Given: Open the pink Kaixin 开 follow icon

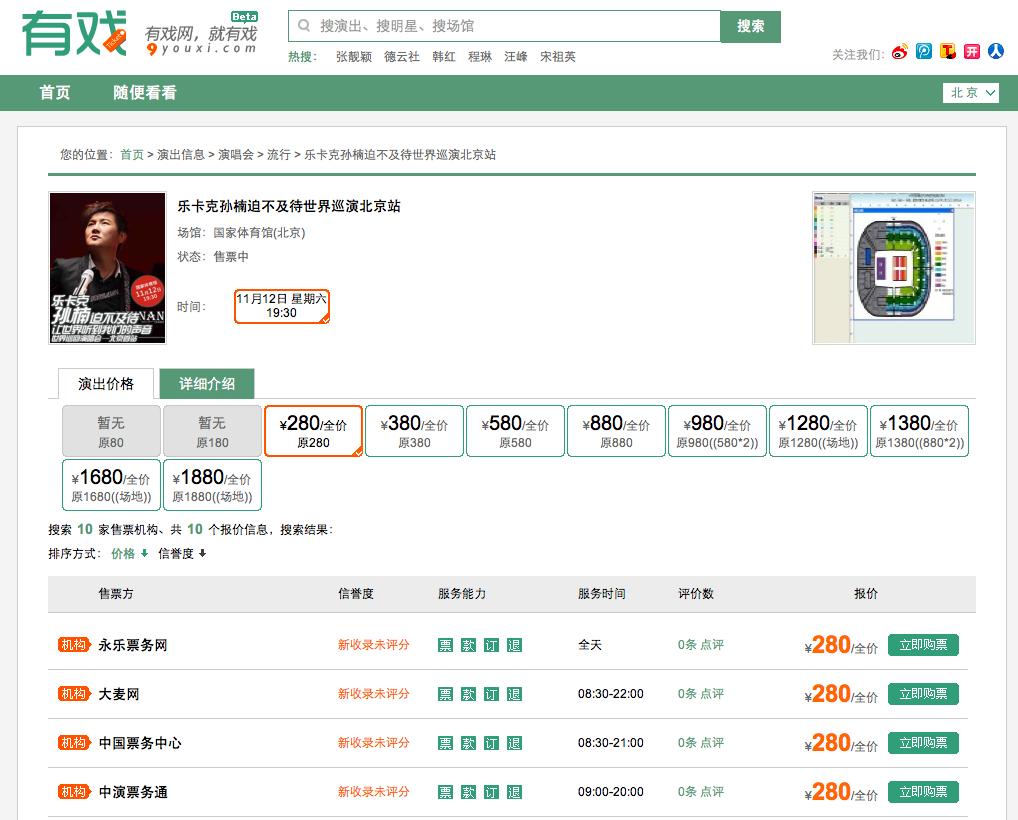Looking at the screenshot, I should click(972, 51).
